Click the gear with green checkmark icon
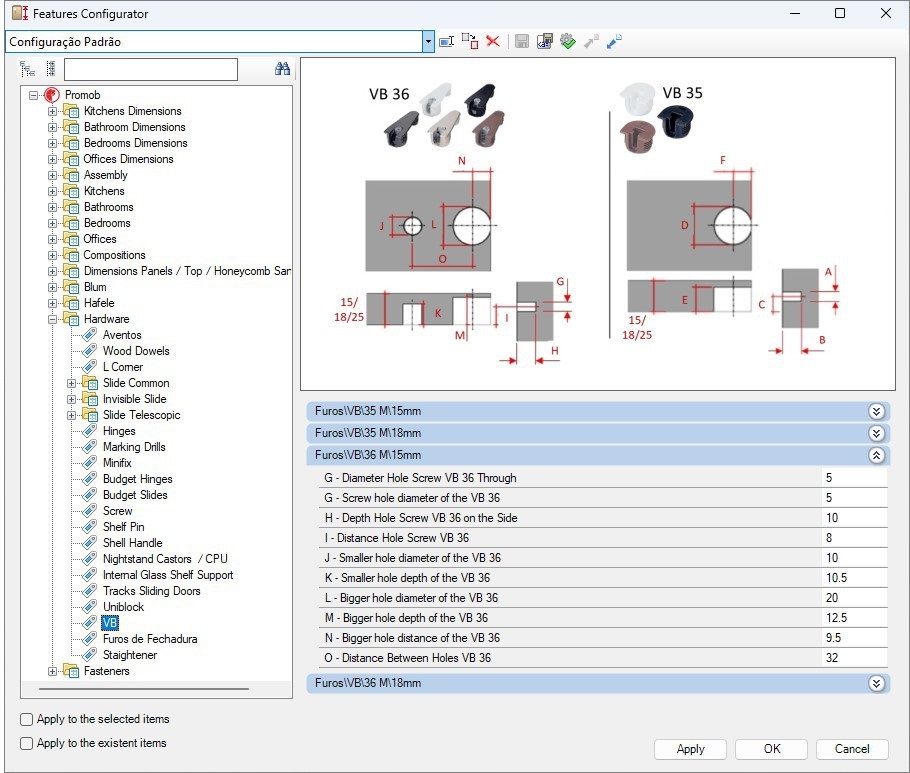Image resolution: width=910 pixels, height=773 pixels. [568, 42]
